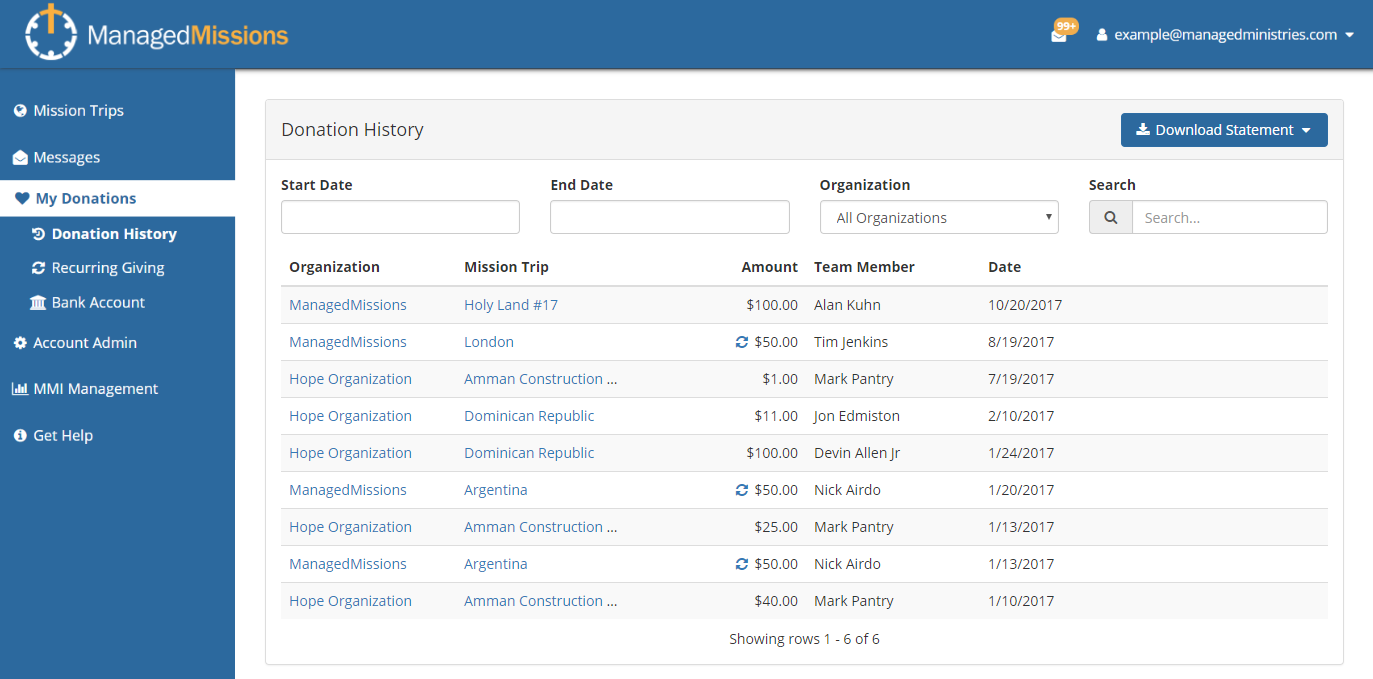The image size is (1373, 679).
Task: Click the "Showing rows 1 - 6 of 6" text
Action: [x=804, y=639]
